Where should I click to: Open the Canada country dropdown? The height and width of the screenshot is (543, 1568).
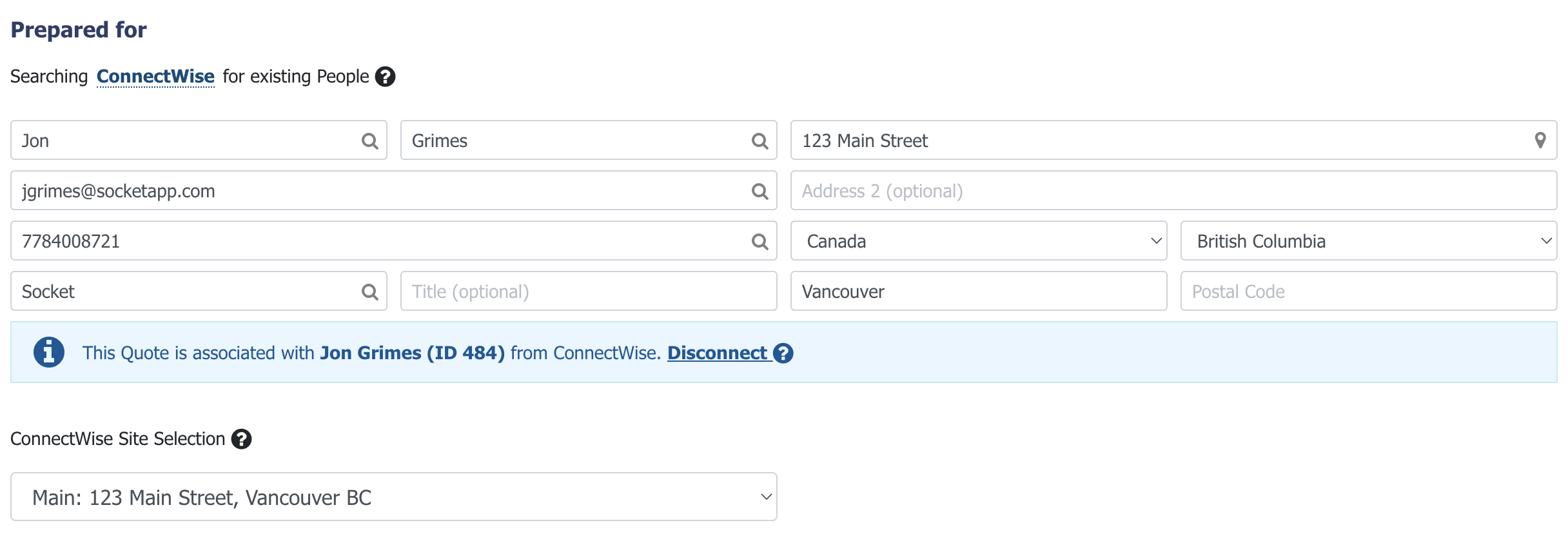tap(979, 241)
